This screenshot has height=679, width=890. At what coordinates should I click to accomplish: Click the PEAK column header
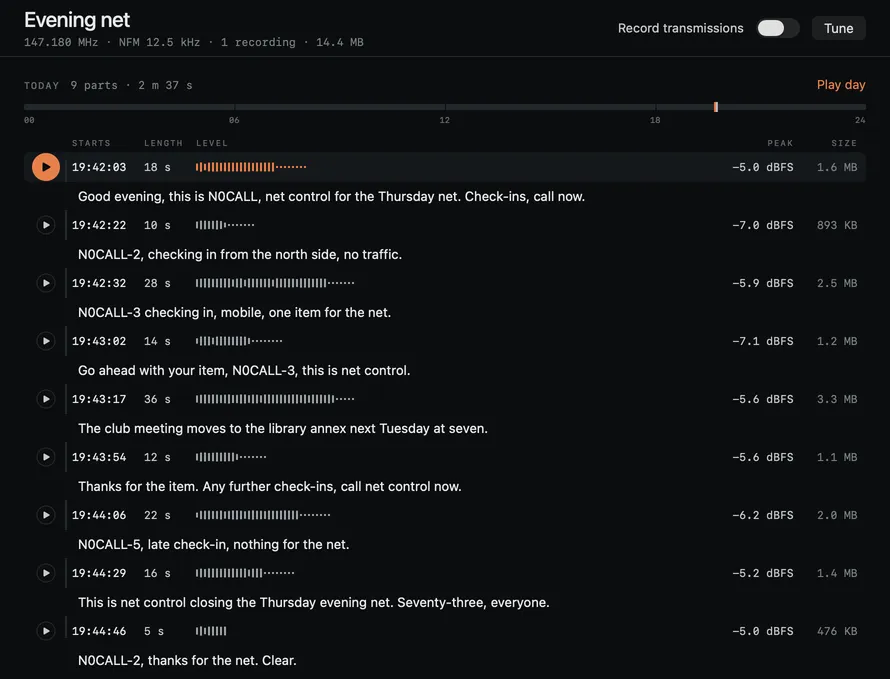(x=780, y=143)
